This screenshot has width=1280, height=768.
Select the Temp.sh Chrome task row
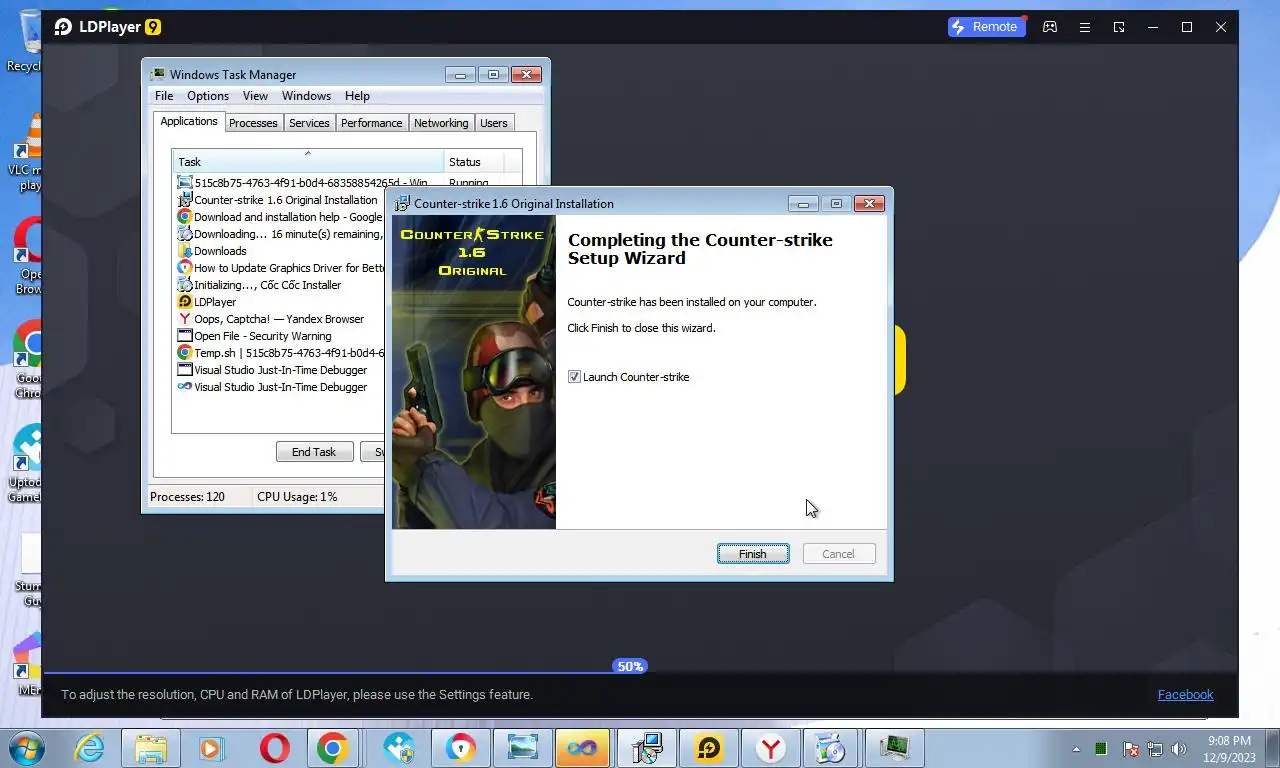click(x=278, y=353)
